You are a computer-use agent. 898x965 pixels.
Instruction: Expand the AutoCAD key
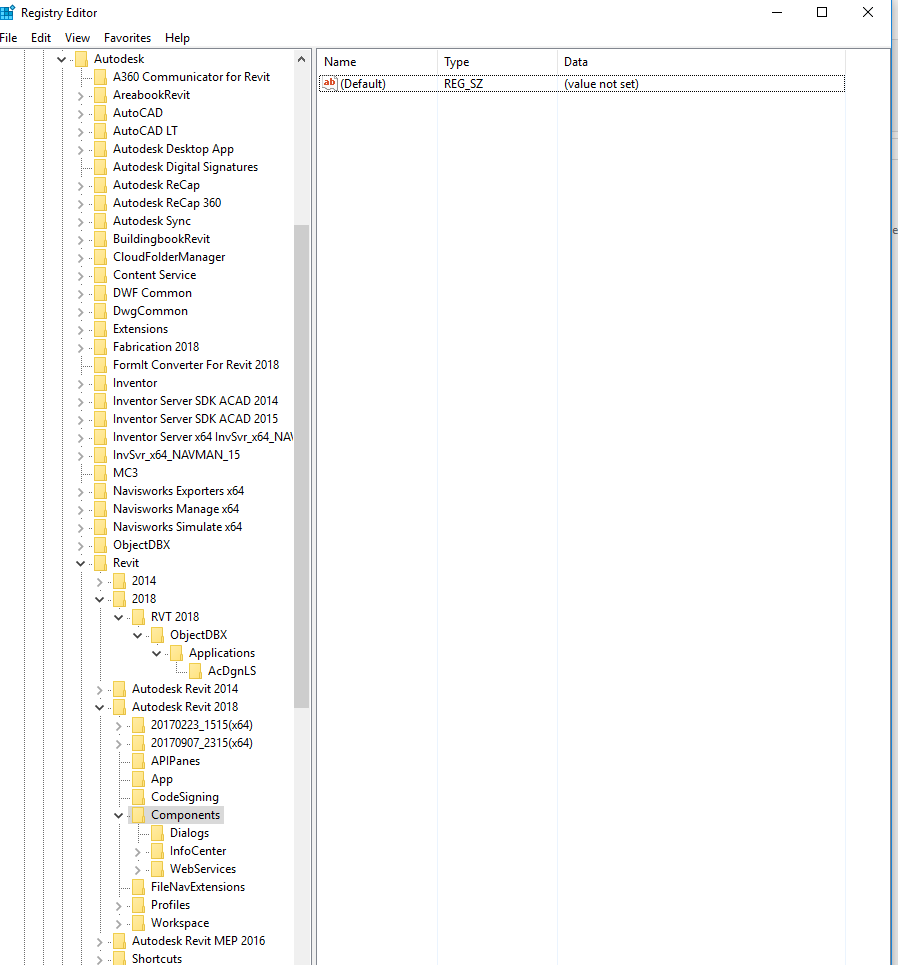click(x=81, y=114)
